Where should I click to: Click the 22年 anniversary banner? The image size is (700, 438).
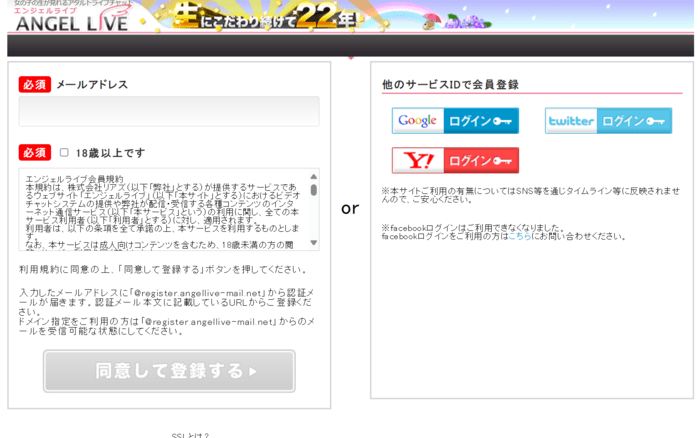click(x=268, y=17)
